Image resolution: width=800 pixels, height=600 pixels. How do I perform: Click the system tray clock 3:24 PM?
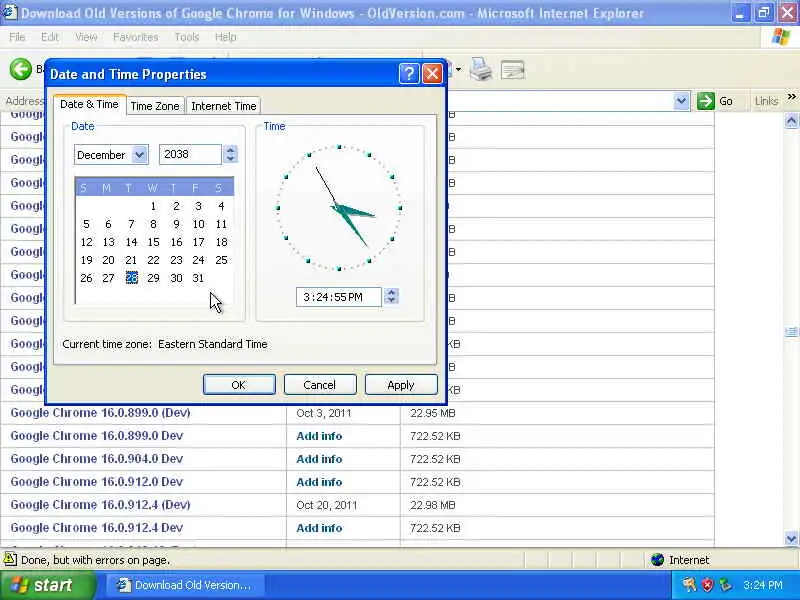(763, 585)
